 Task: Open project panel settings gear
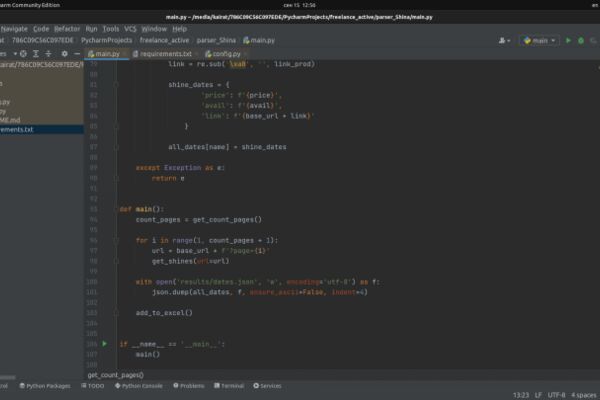point(64,54)
